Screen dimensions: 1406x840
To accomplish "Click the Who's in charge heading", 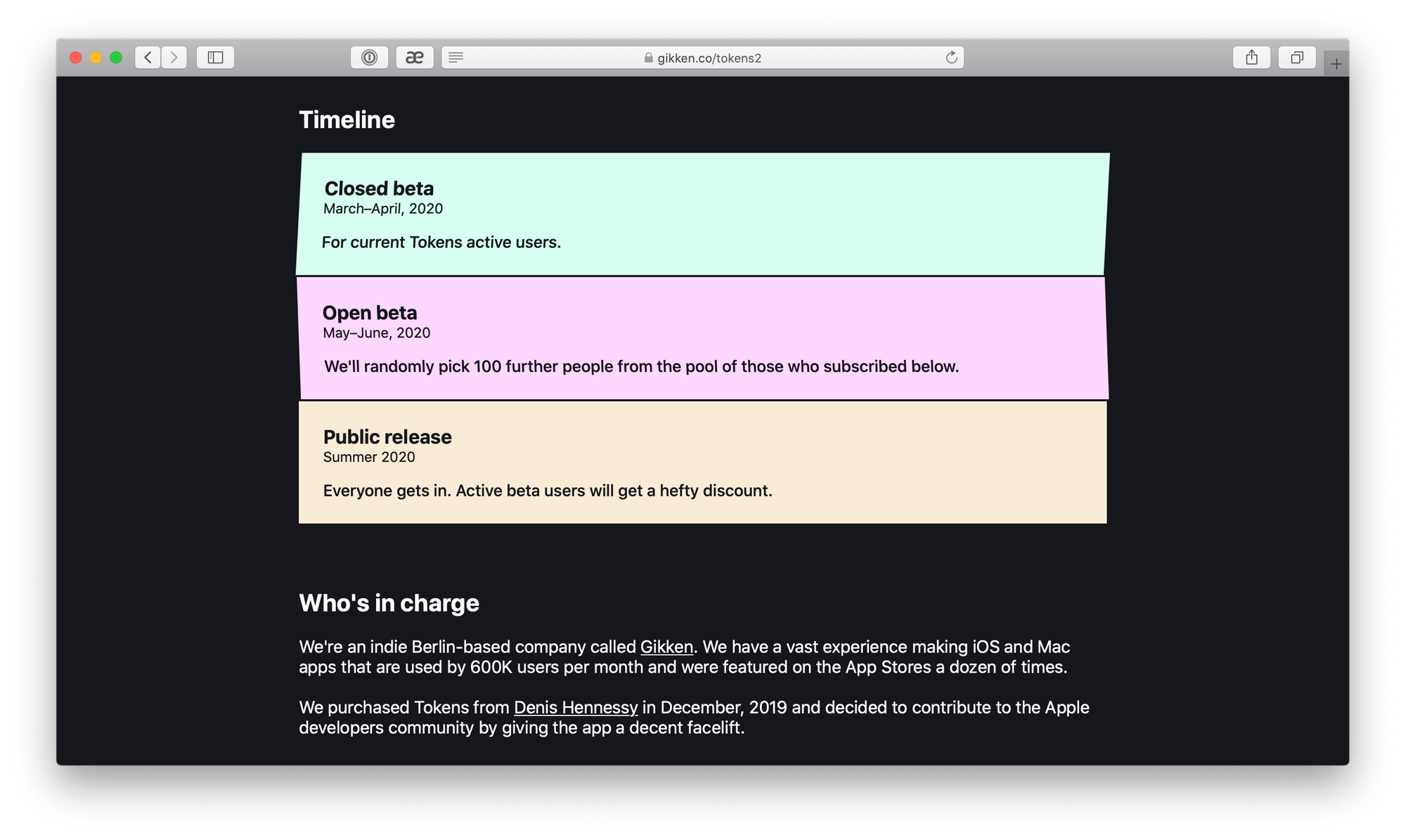I will click(389, 603).
